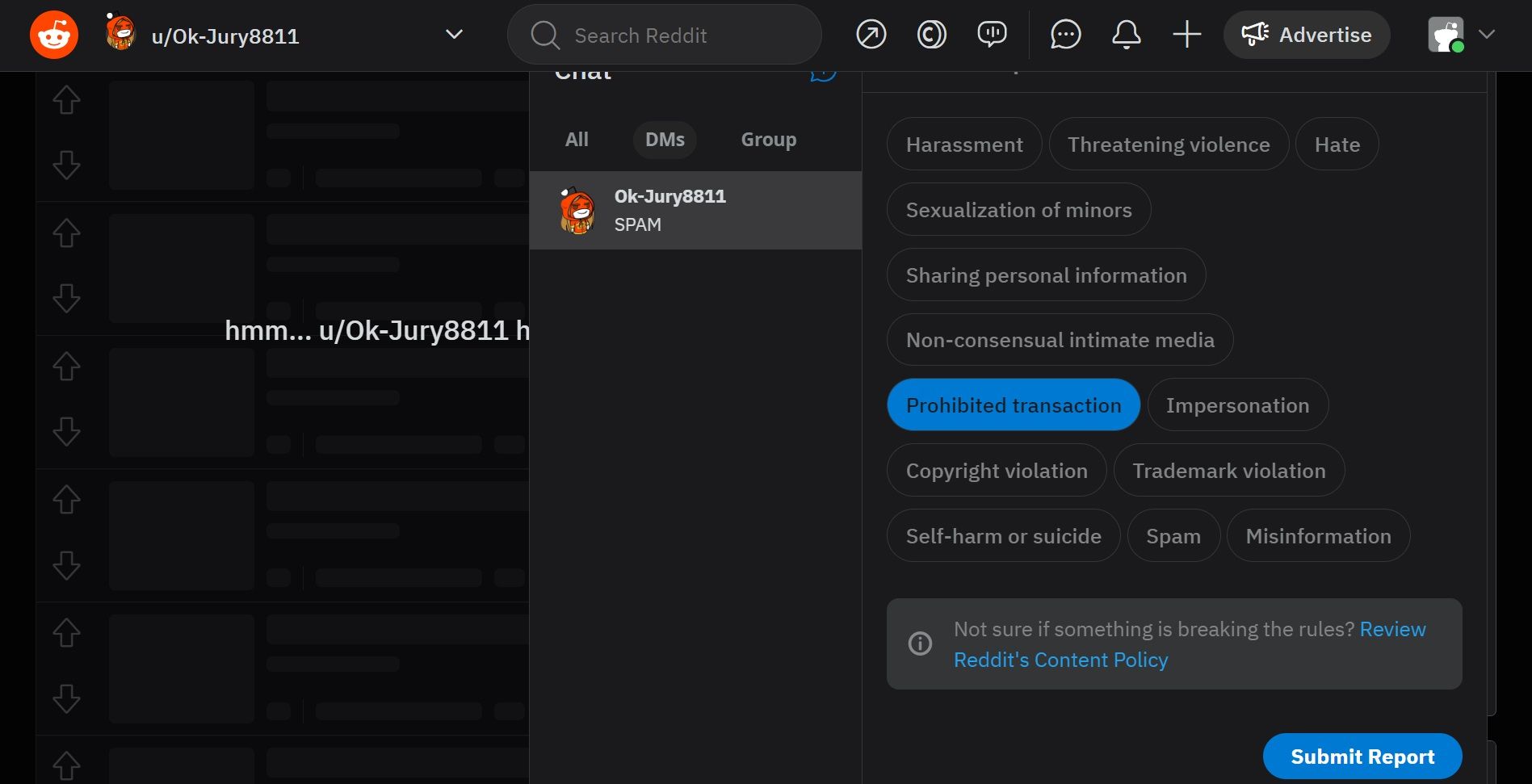Upvote the top post with the arrow
Screen dimensions: 1532x784
67,100
